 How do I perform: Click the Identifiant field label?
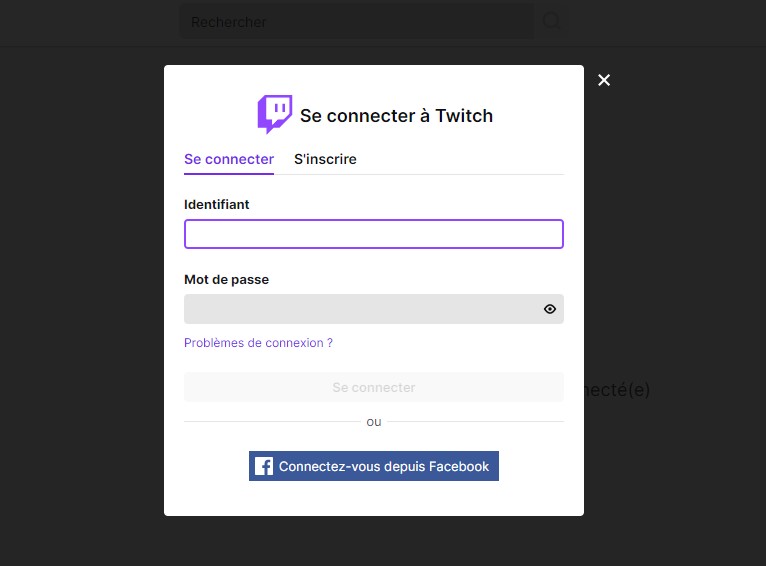[217, 204]
